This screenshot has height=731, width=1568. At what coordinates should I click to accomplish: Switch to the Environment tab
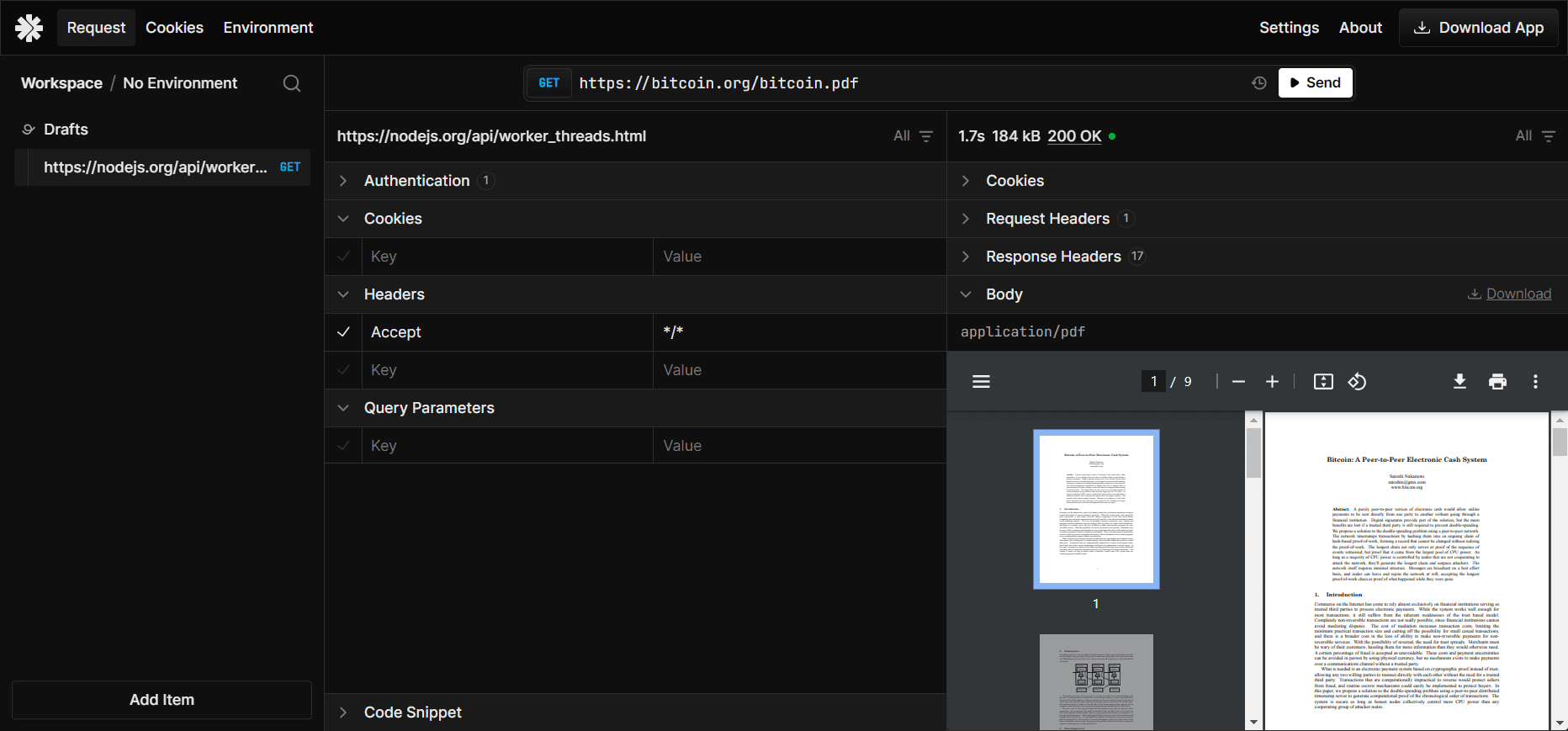point(268,28)
